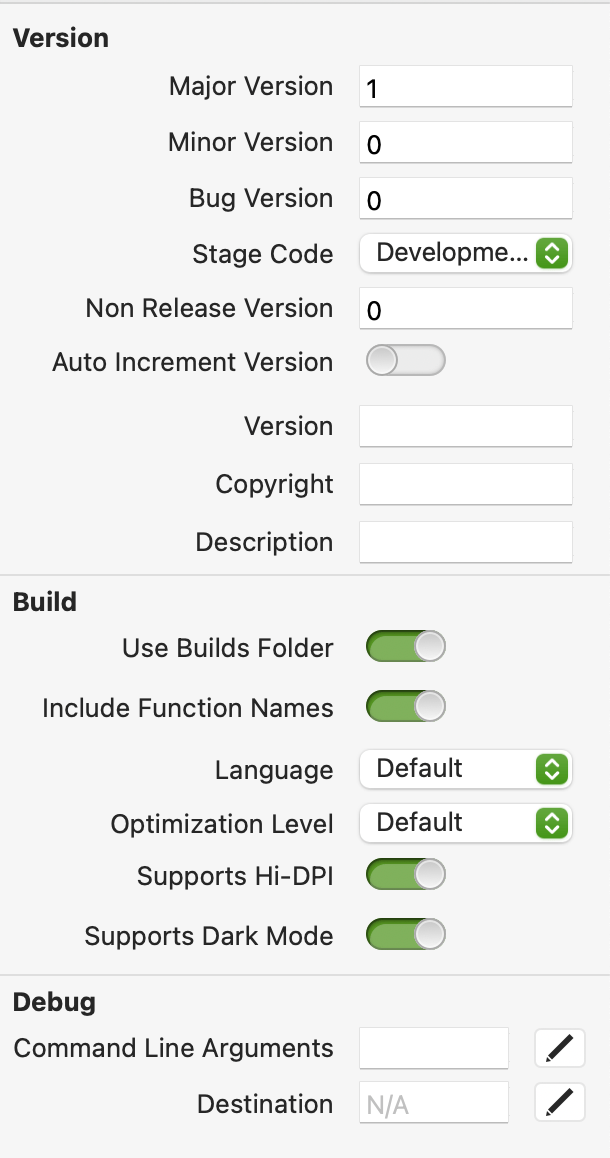Click the Copyright text field

click(x=465, y=484)
